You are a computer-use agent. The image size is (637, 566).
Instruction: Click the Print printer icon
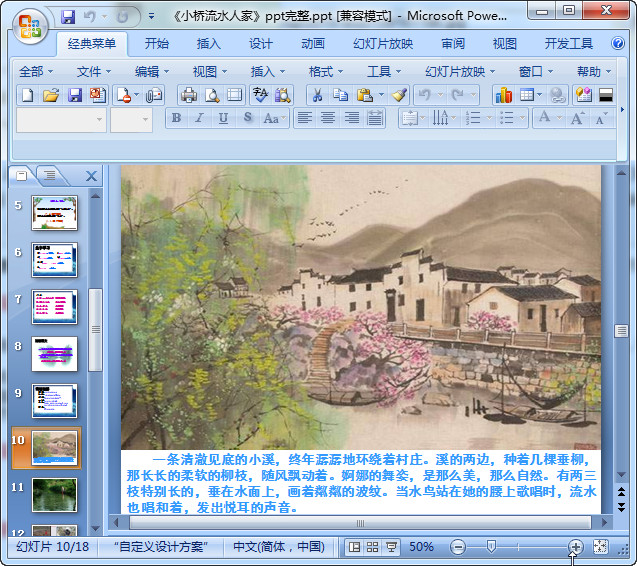[x=189, y=95]
